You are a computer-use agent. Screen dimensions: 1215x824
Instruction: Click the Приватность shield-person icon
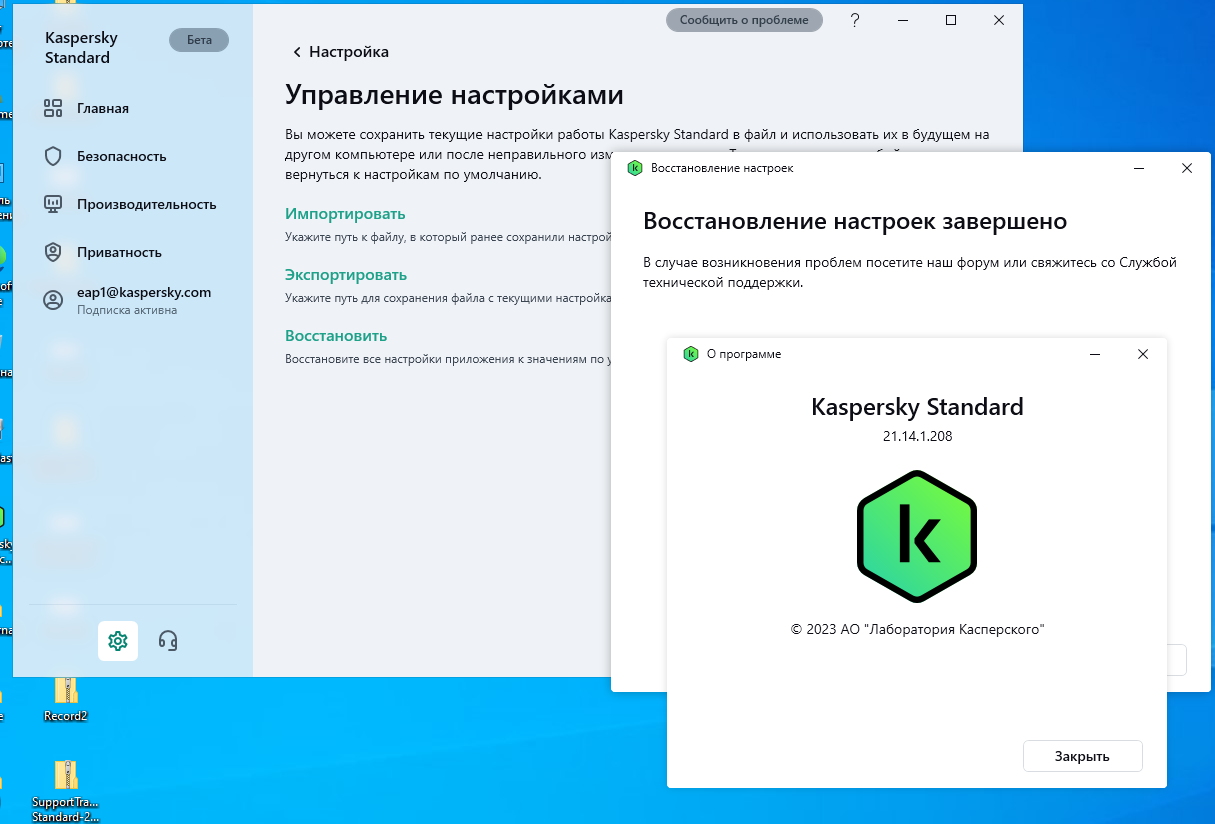(53, 252)
